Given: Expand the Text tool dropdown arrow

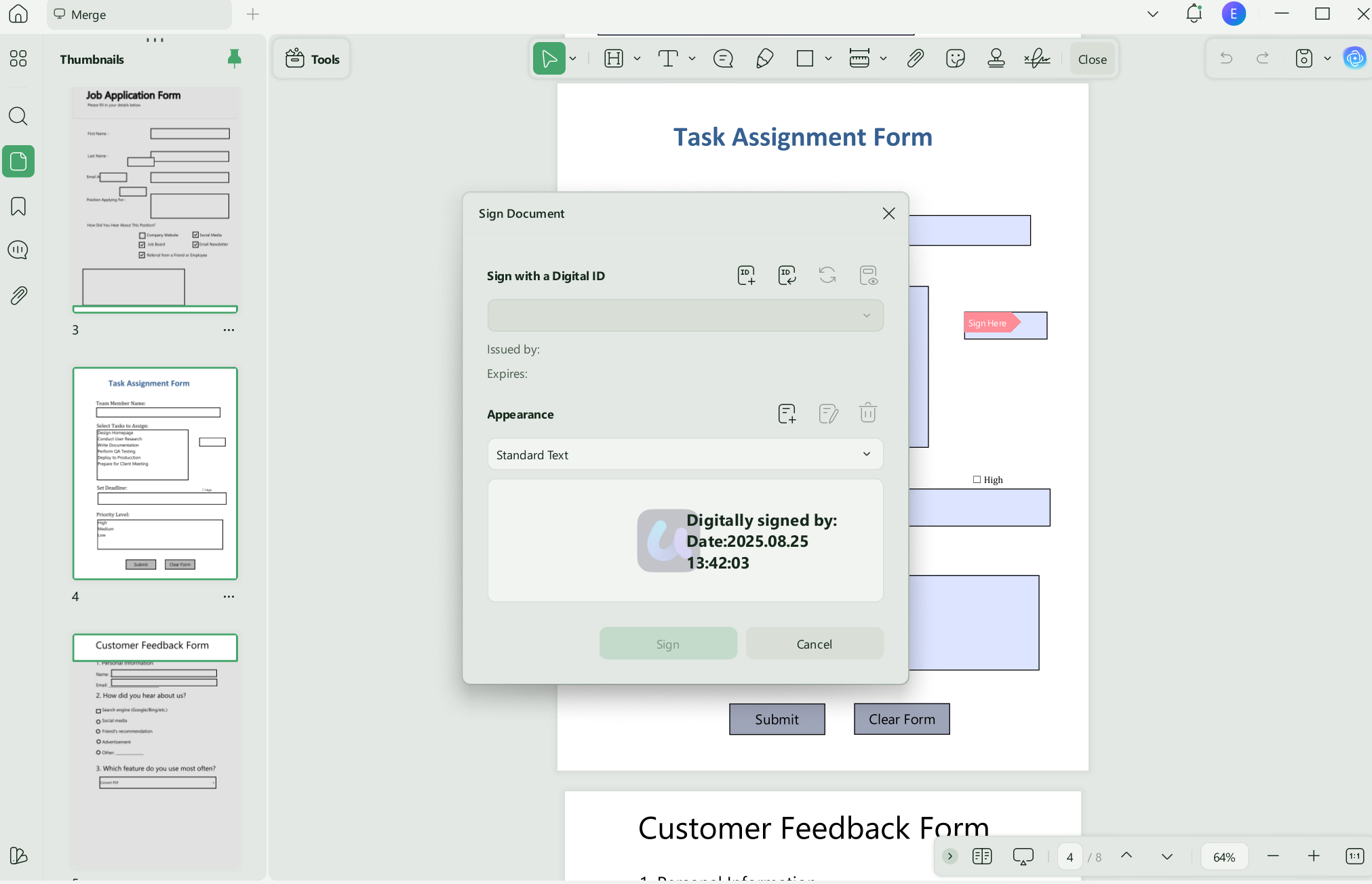Looking at the screenshot, I should coord(692,59).
